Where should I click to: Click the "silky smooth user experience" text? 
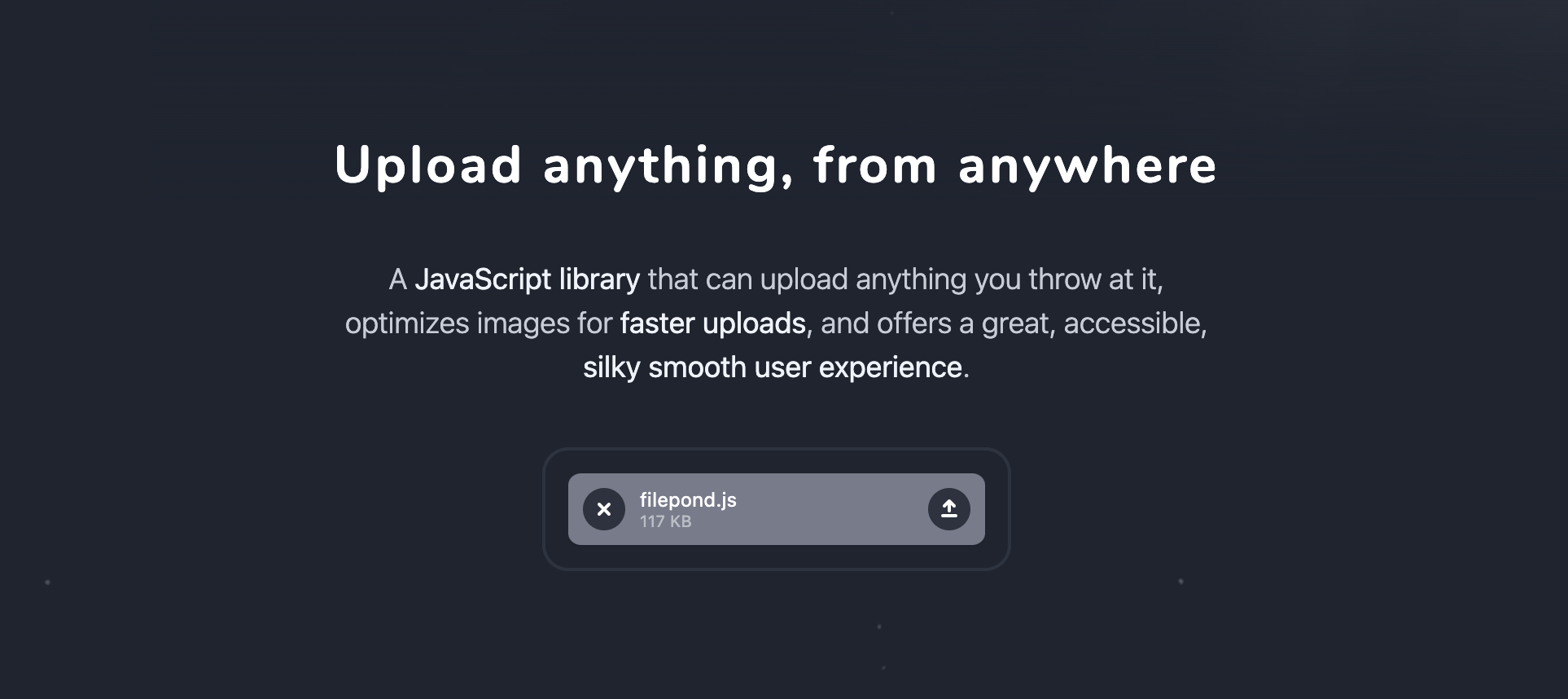773,367
